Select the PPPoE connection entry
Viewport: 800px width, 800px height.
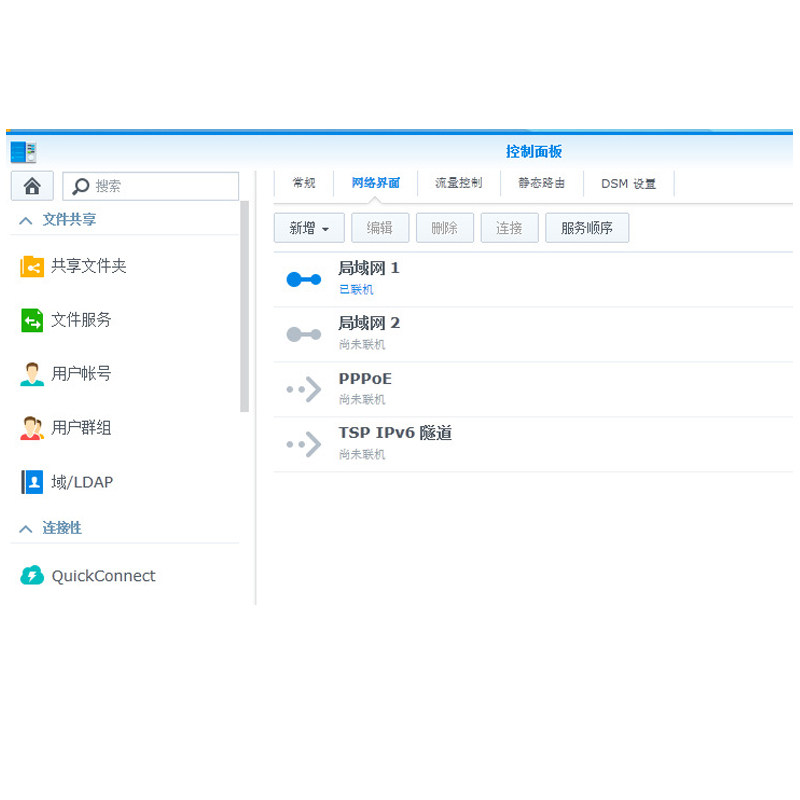(533, 389)
